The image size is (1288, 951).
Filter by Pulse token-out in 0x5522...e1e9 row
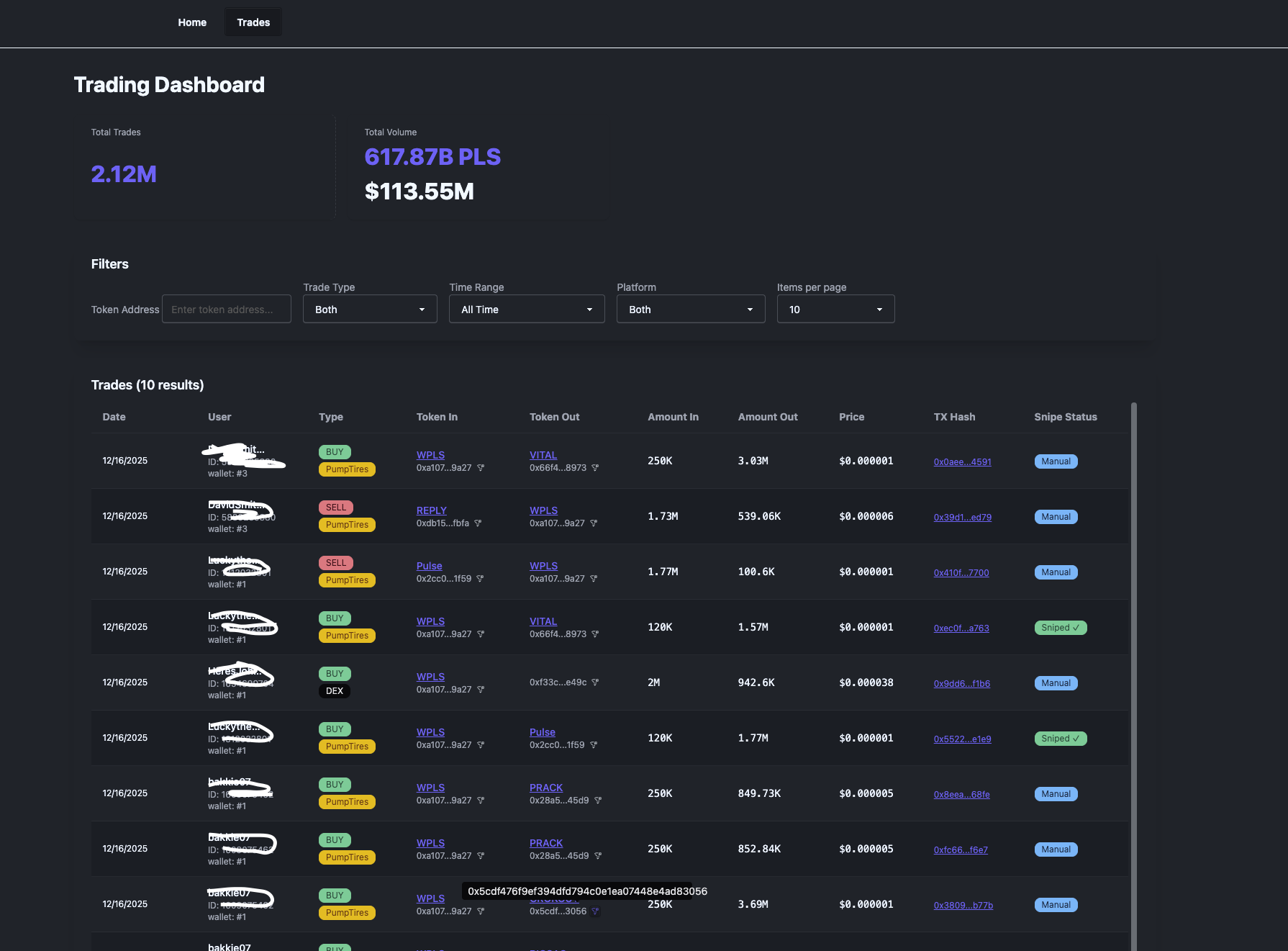point(594,745)
